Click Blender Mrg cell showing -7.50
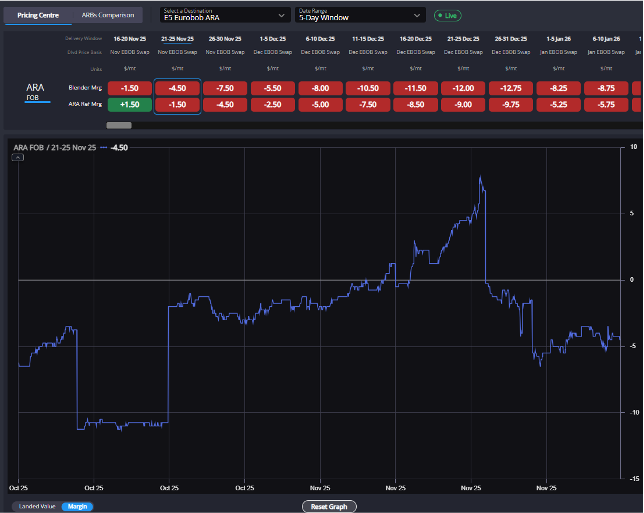Image resolution: width=644 pixels, height=513 pixels. [225, 88]
